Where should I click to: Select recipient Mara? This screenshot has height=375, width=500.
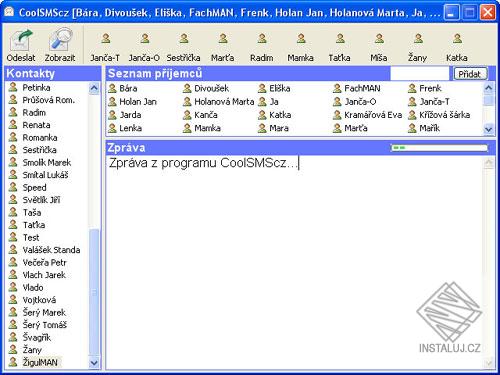pyautogui.click(x=274, y=128)
